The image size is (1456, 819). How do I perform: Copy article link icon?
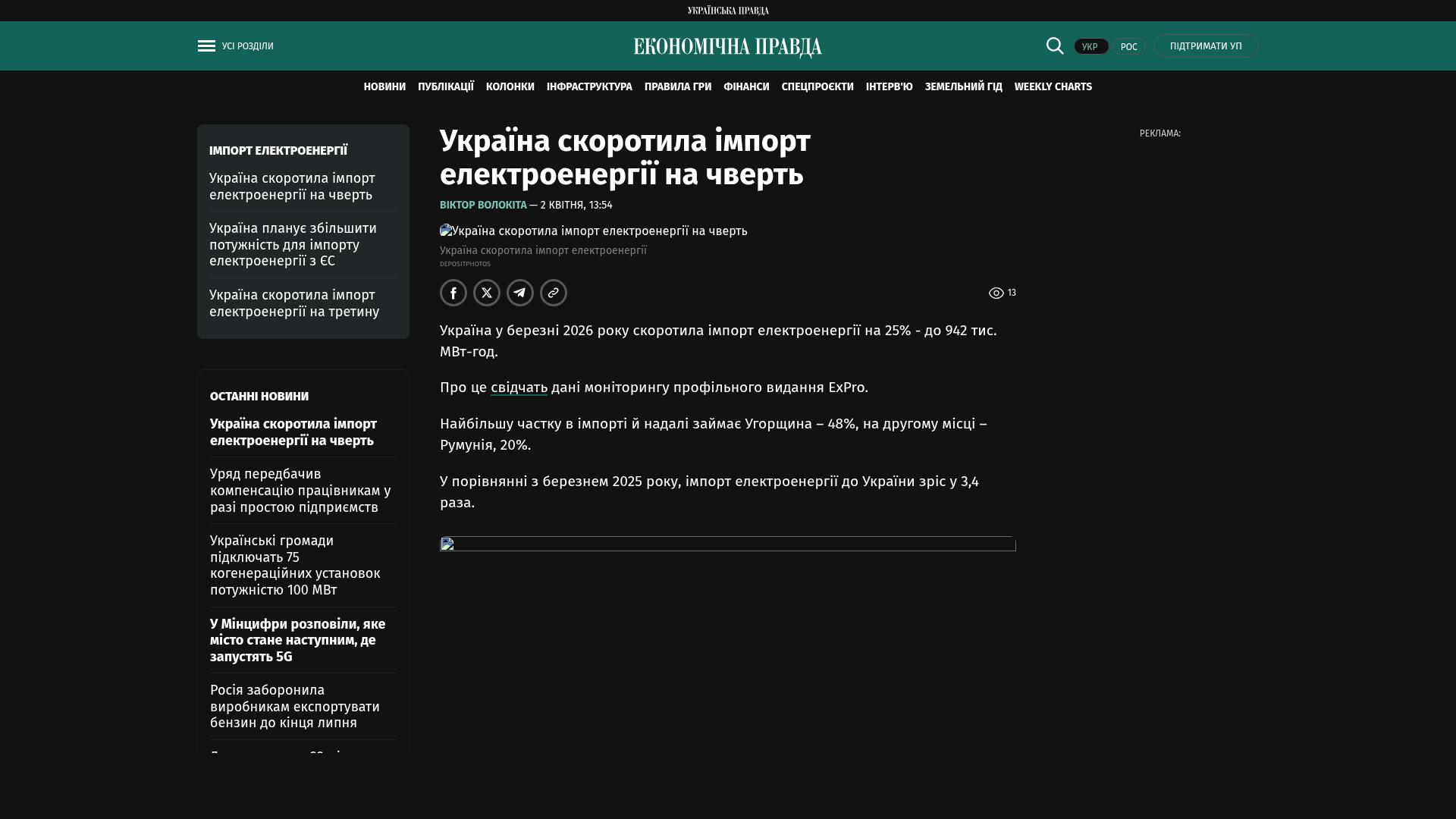point(554,293)
